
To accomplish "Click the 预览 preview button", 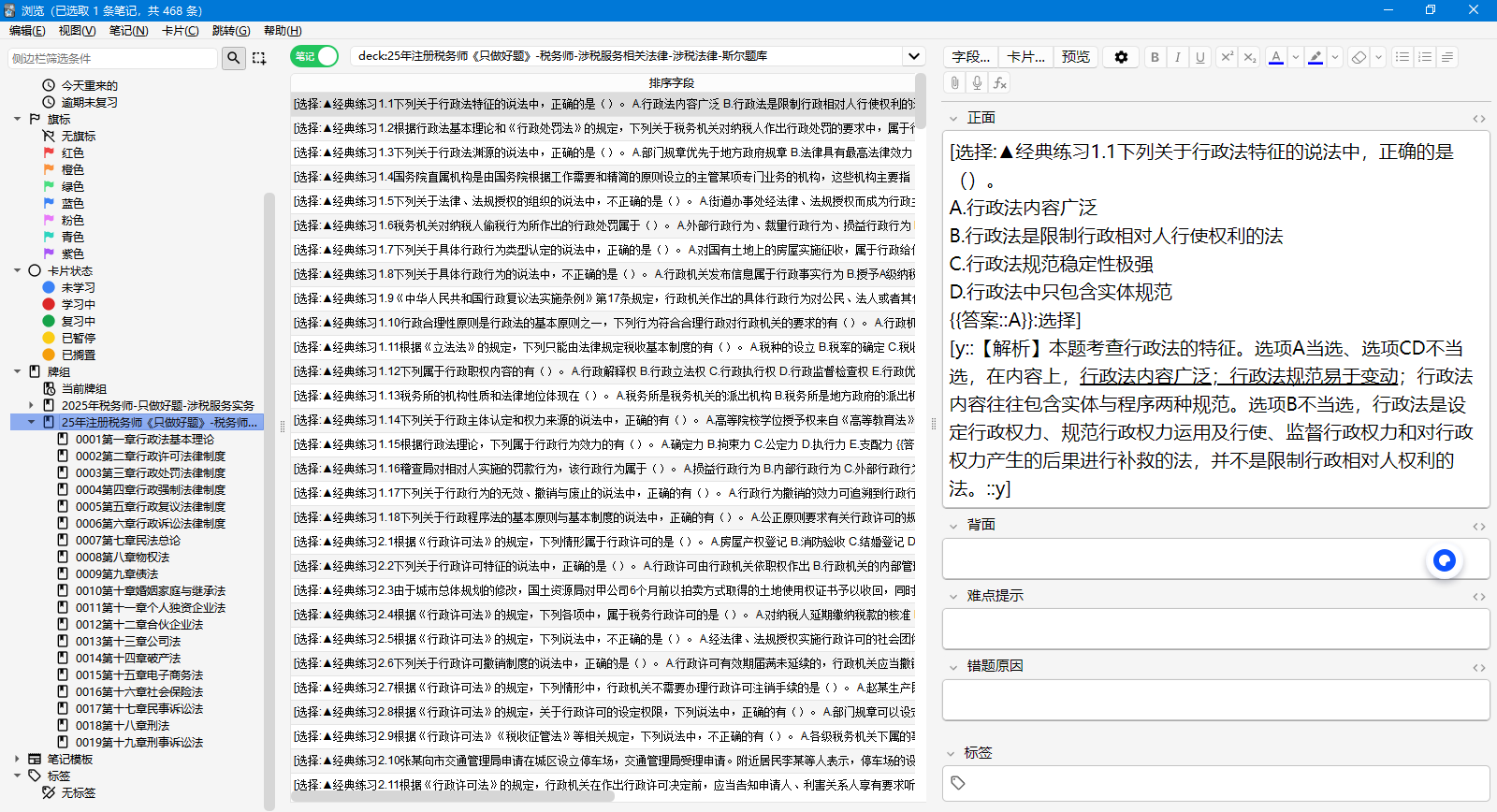I will [x=1075, y=57].
